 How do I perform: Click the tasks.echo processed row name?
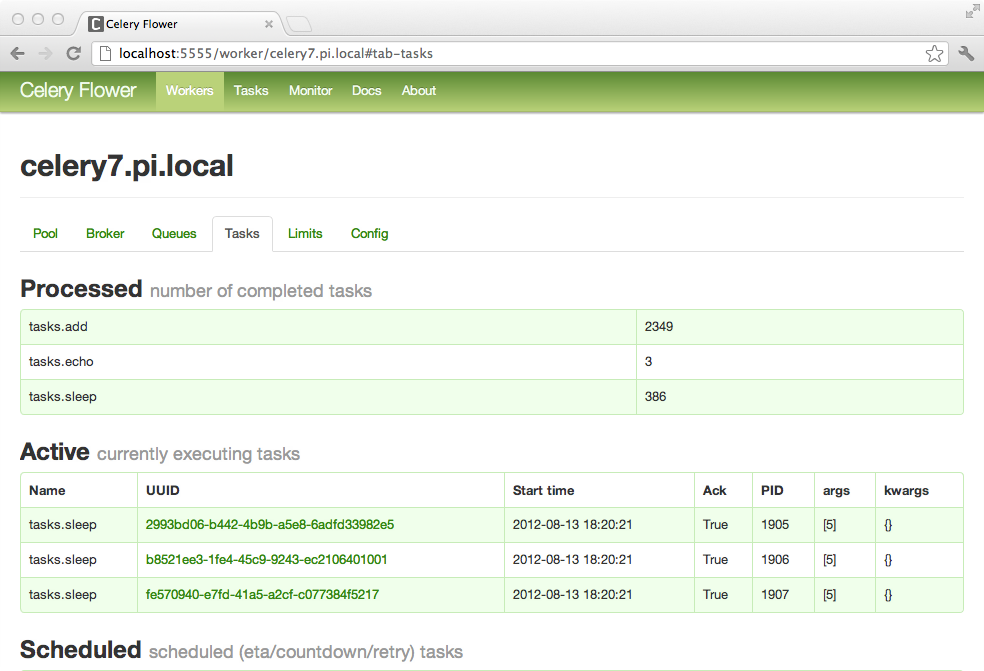61,362
